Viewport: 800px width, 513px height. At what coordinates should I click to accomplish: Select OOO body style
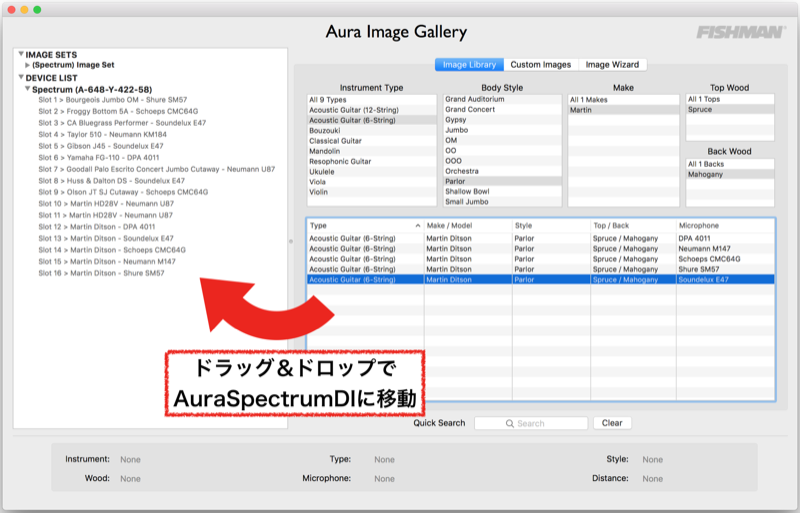pyautogui.click(x=502, y=161)
